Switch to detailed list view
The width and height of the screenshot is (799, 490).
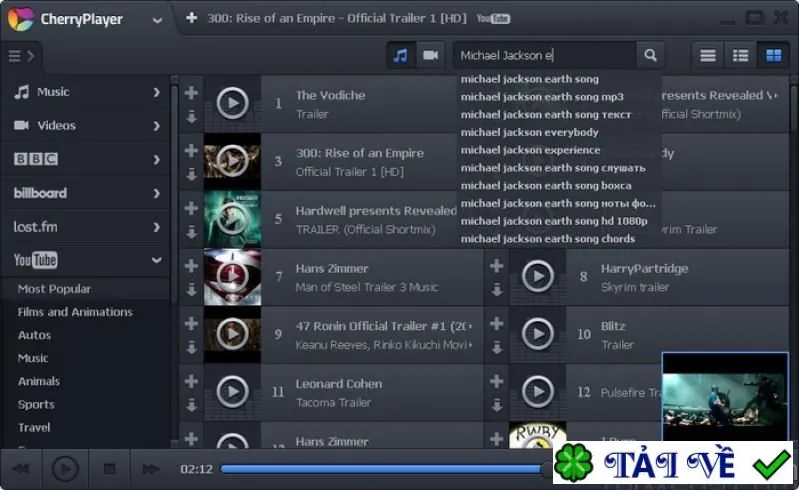point(740,55)
